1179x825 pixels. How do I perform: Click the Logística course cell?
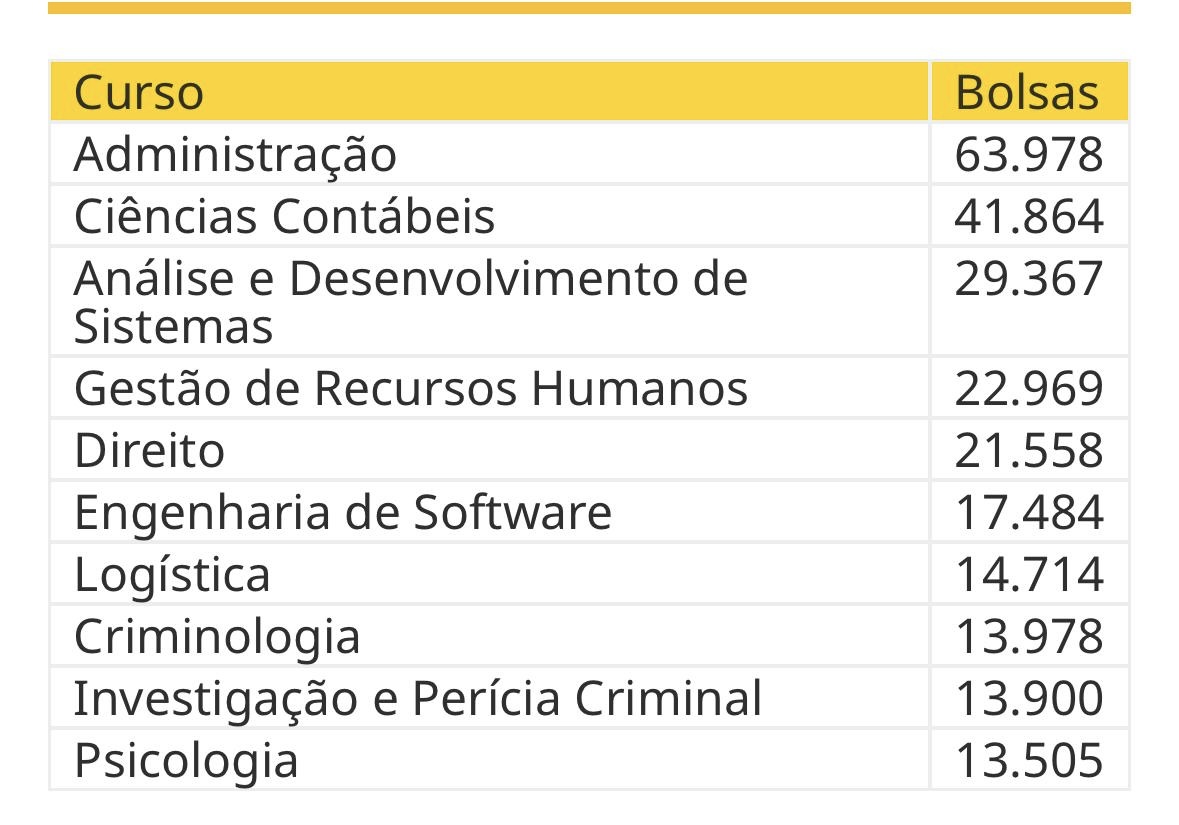[172, 575]
